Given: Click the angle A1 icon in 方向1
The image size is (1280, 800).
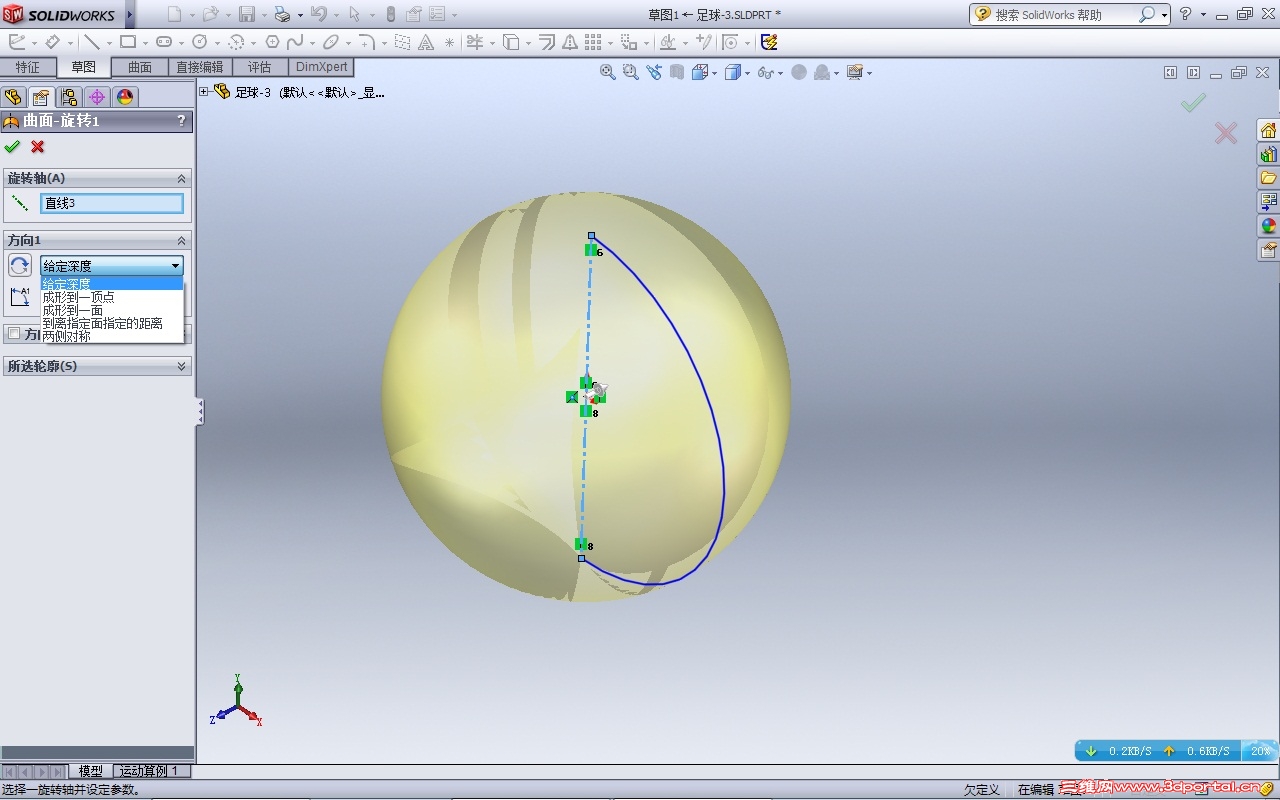Looking at the screenshot, I should [x=19, y=297].
